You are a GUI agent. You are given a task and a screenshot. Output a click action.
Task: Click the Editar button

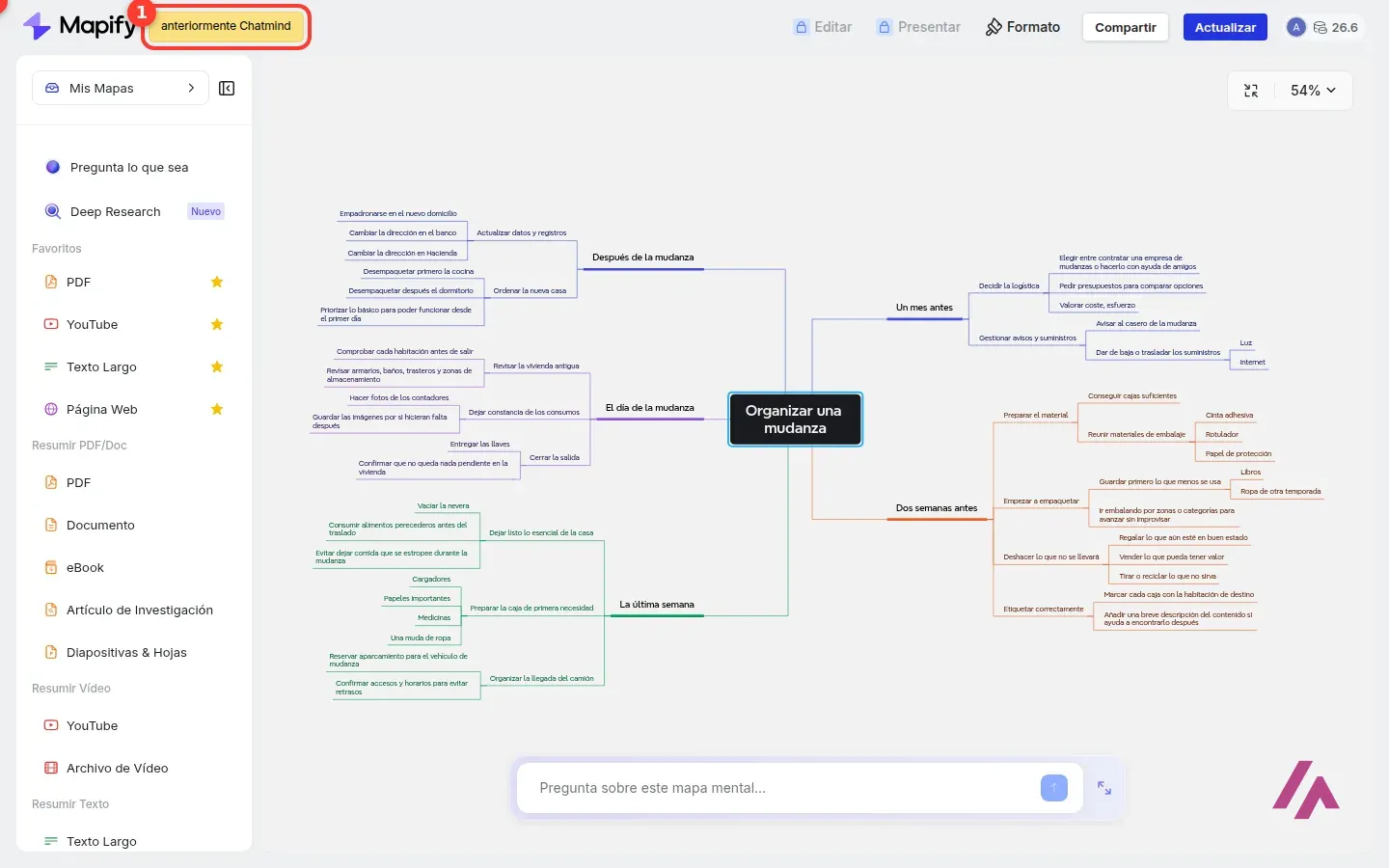(x=823, y=27)
